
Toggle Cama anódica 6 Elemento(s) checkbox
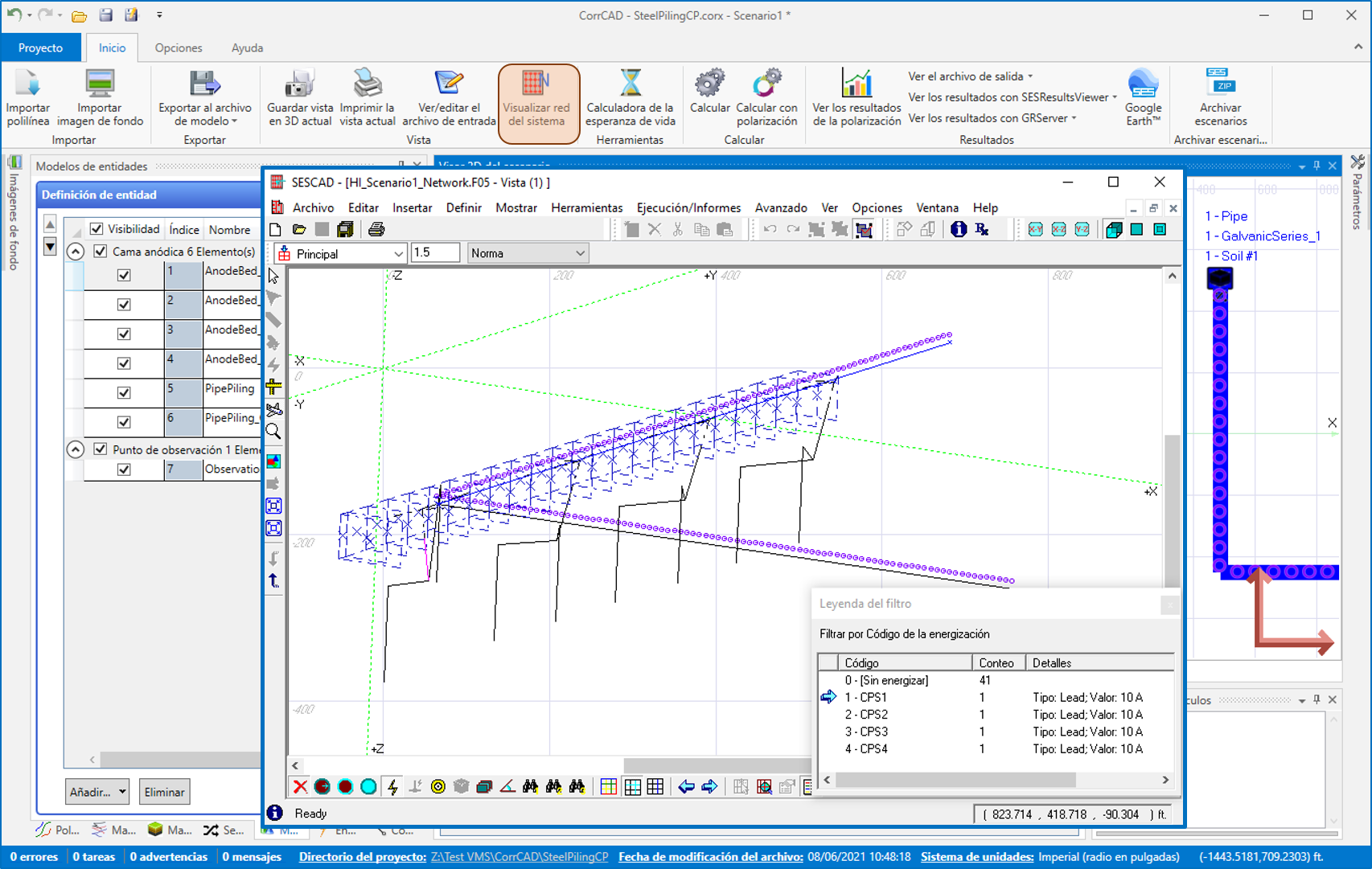pos(101,251)
